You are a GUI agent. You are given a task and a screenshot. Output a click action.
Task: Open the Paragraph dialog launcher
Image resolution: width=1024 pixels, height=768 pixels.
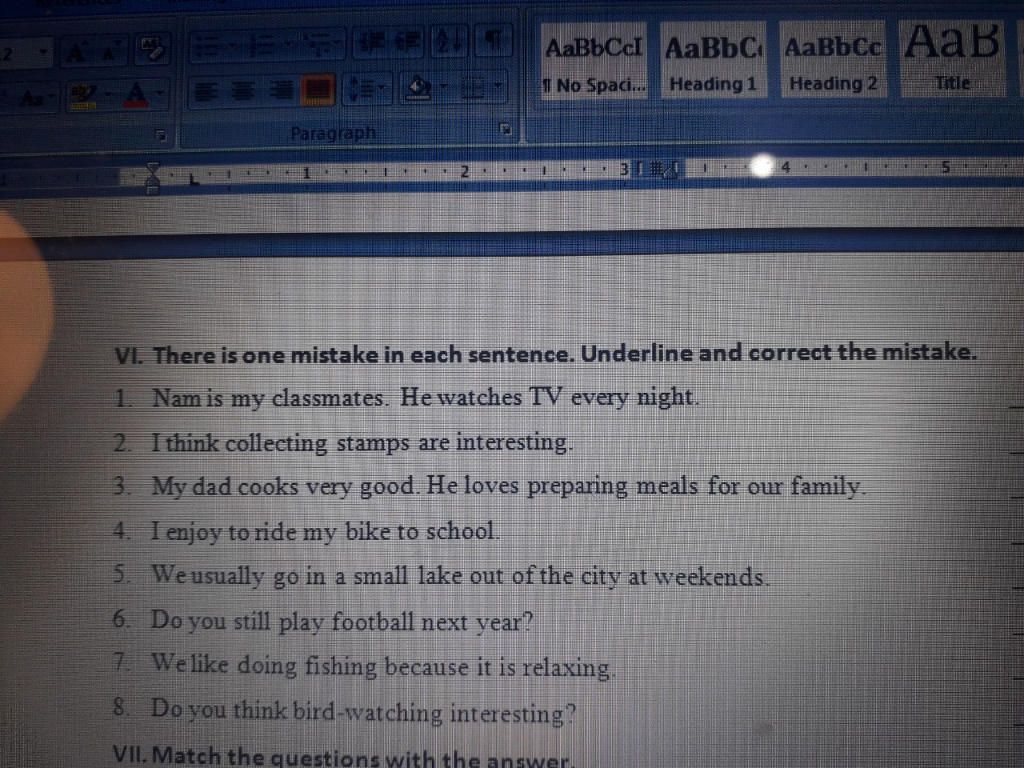coord(504,128)
